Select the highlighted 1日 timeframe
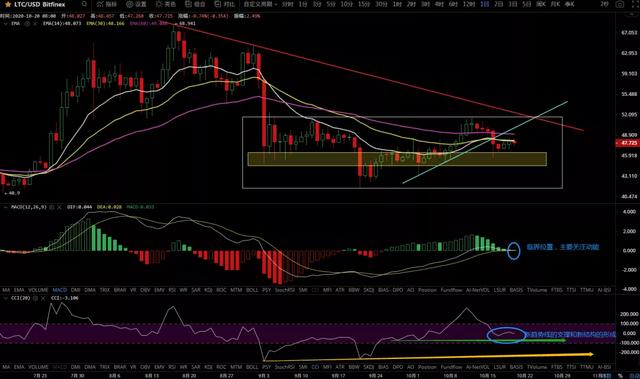This screenshot has height=379, width=640. coord(485,4)
